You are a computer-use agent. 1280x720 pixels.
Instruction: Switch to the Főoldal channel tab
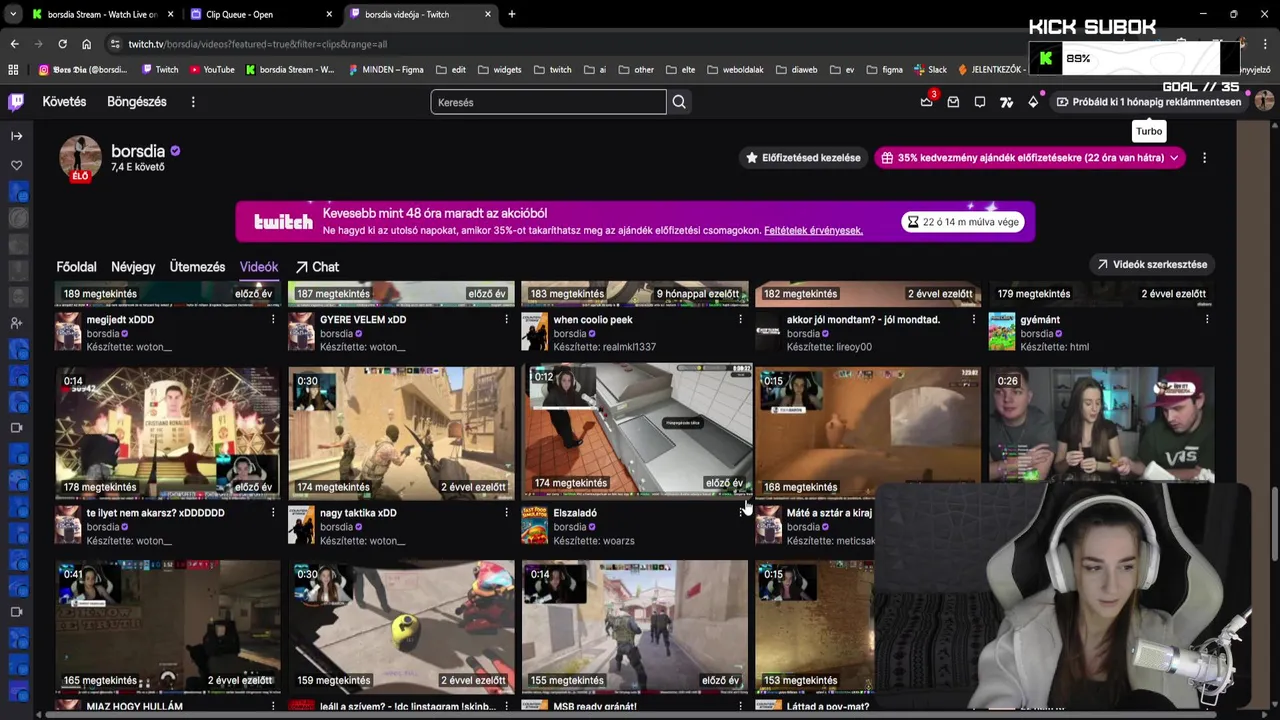[x=76, y=267]
